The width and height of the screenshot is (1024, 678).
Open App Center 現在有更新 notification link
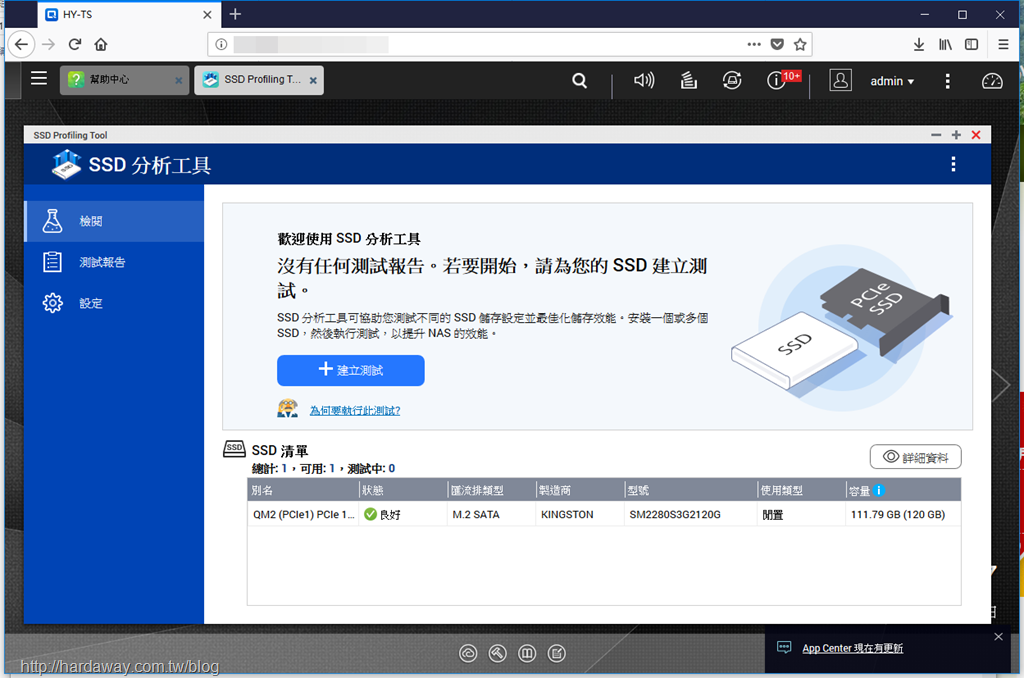(852, 648)
